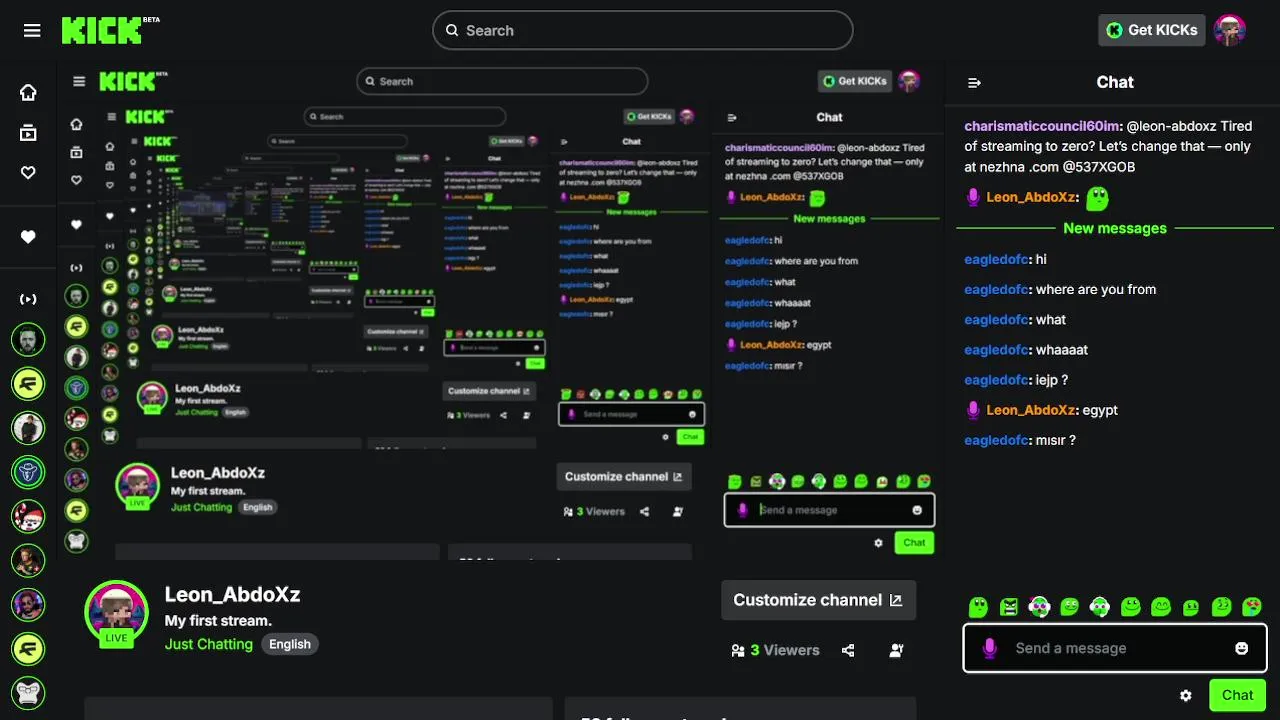
Task: Open the charismaticcouncil60im username in chat
Action: click(x=1042, y=126)
